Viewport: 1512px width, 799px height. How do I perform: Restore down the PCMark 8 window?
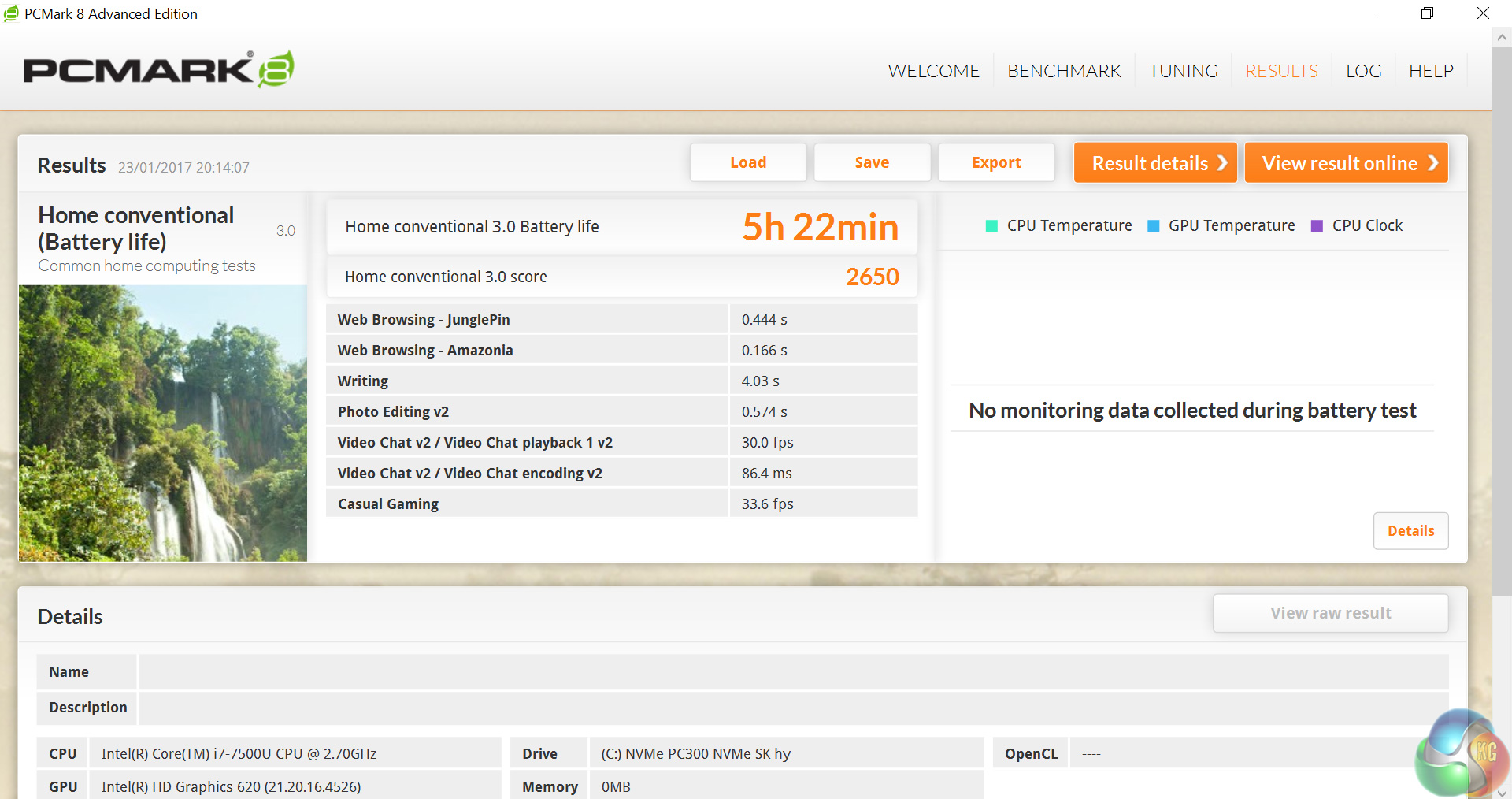pos(1427,13)
